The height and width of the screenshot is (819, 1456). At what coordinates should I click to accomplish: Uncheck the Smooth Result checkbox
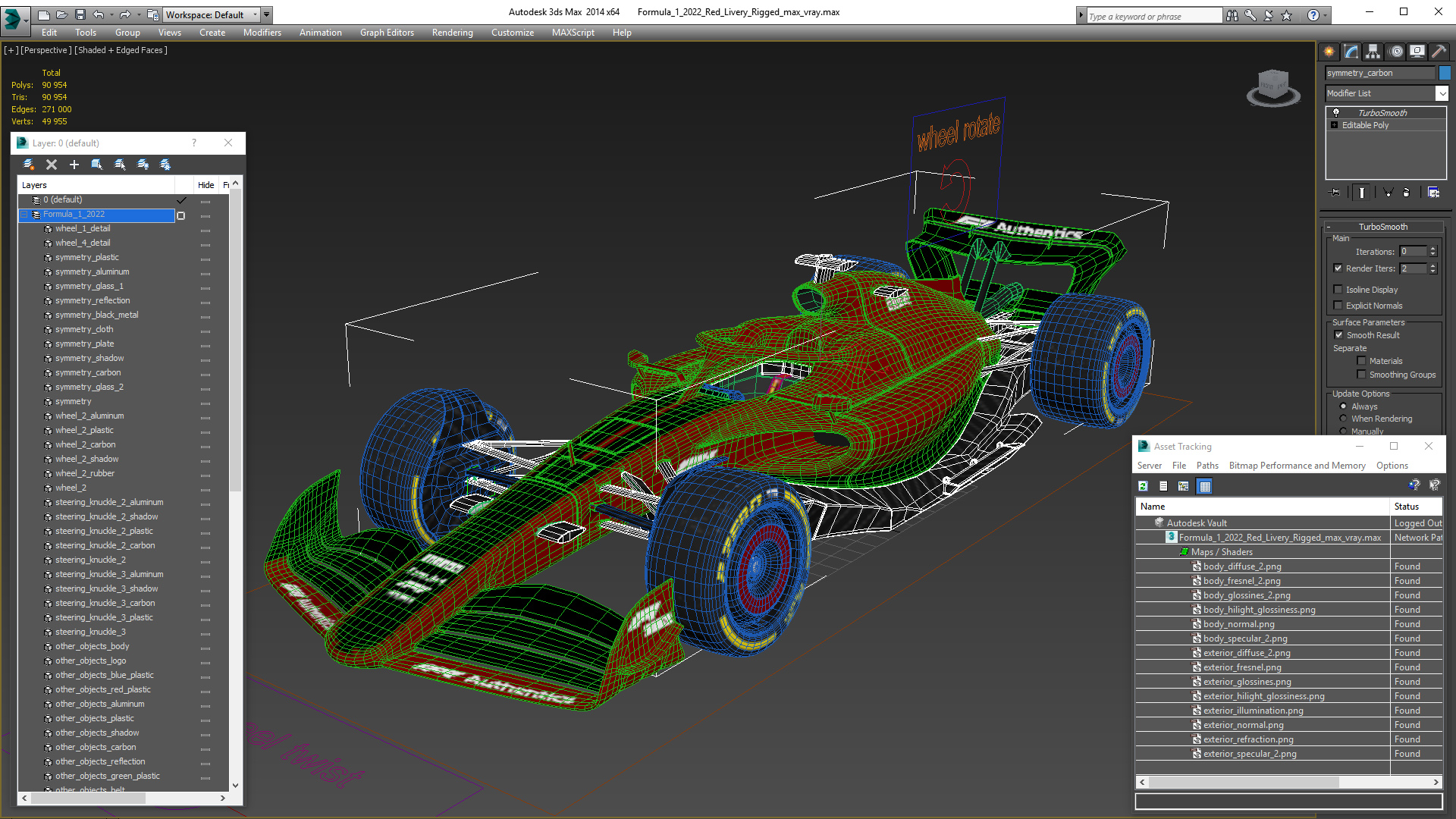[x=1339, y=334]
